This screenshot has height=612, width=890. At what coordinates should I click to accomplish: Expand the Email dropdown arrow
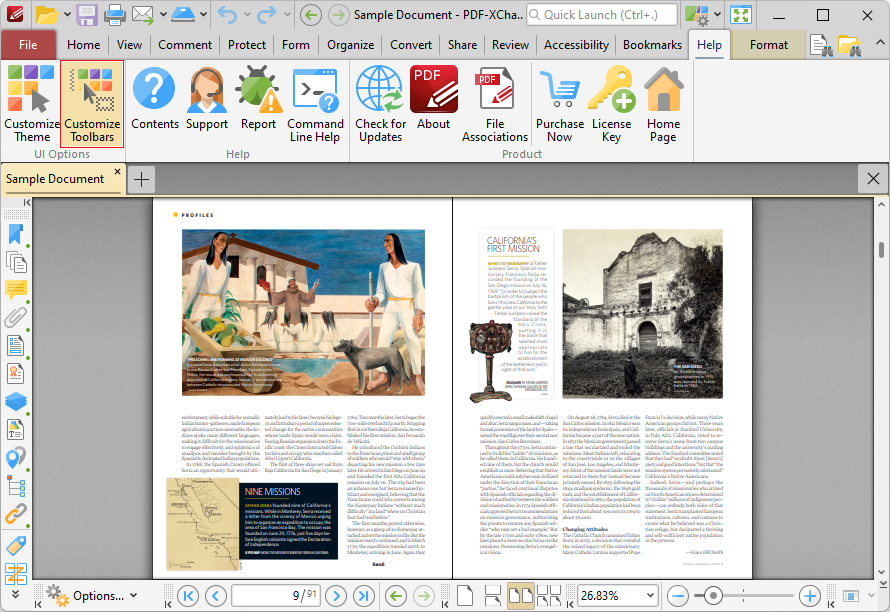[x=163, y=15]
